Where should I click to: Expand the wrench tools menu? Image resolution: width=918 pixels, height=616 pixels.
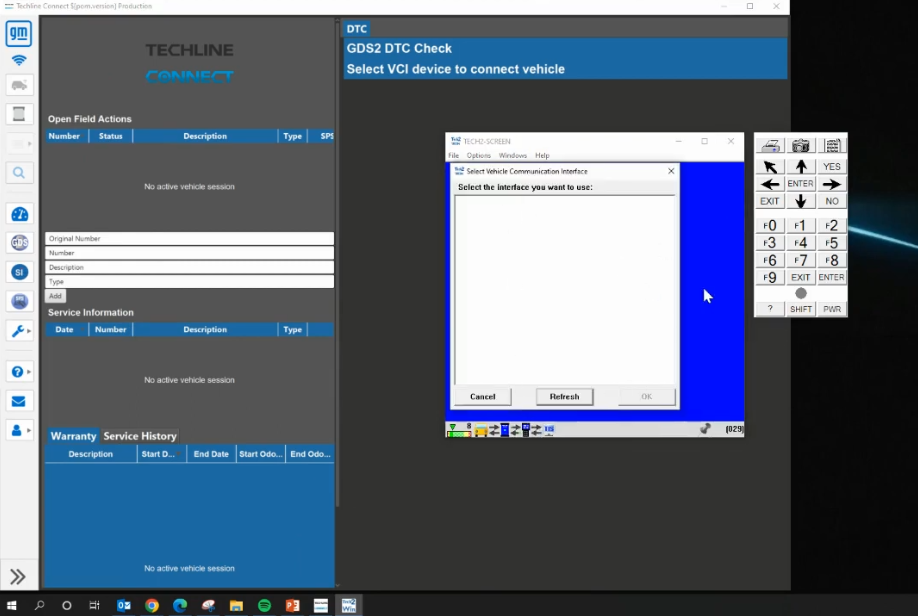tap(20, 331)
